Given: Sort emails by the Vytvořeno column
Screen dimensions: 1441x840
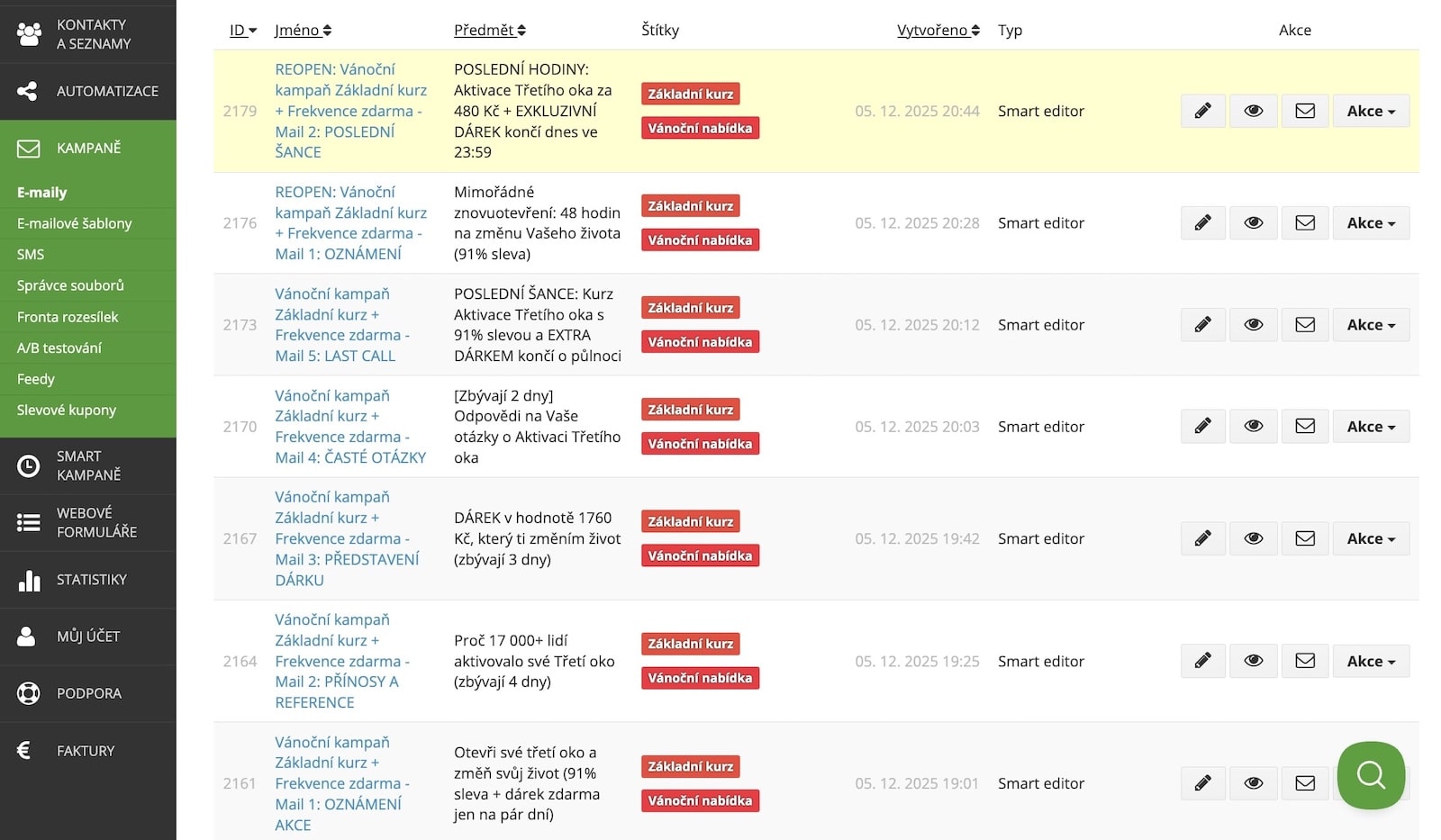Looking at the screenshot, I should coord(938,31).
